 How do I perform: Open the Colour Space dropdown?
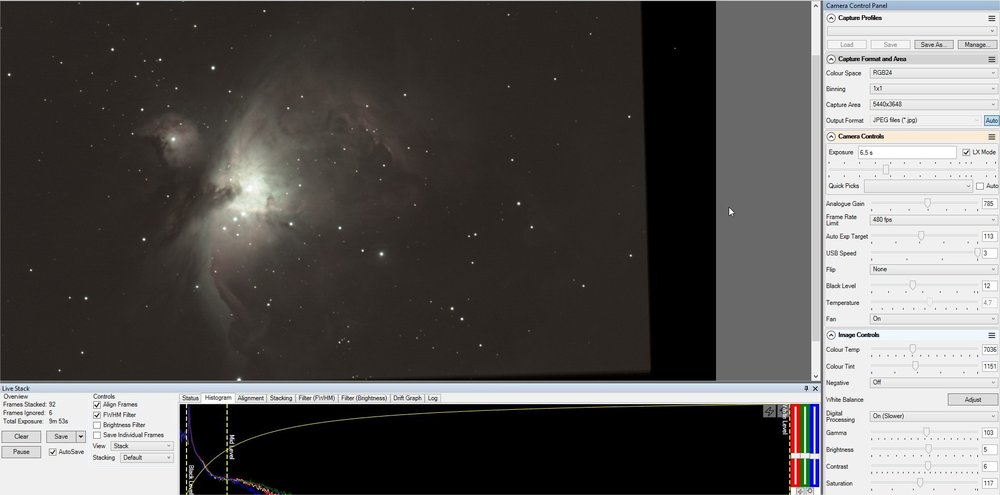(x=933, y=73)
